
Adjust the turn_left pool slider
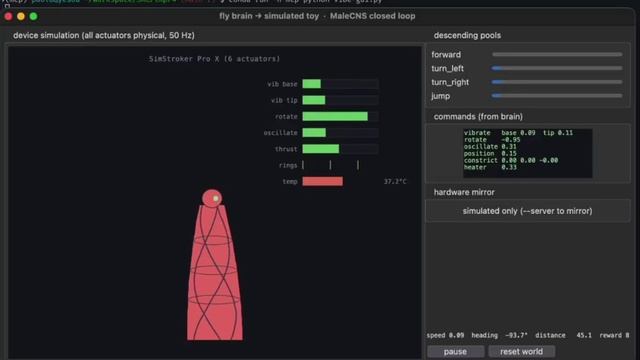[557, 68]
